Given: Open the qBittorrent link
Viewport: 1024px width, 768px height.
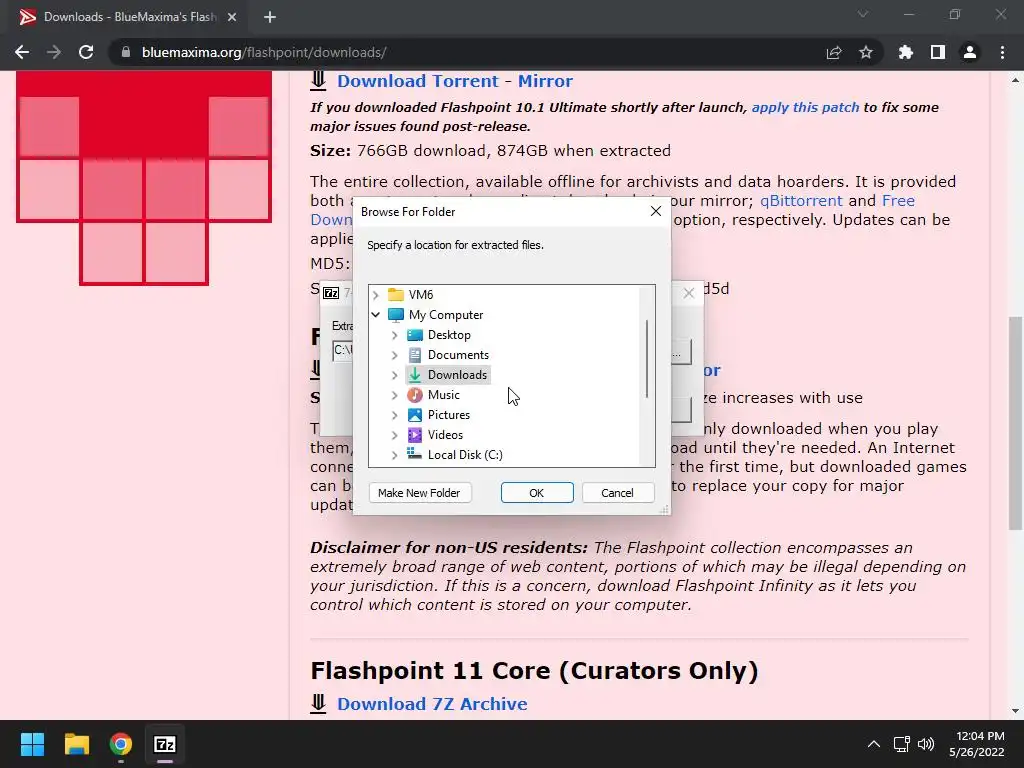Looking at the screenshot, I should (801, 200).
